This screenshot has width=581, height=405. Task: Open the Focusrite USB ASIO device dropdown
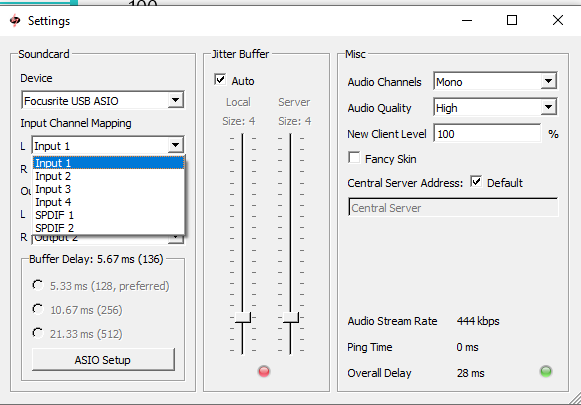pos(103,100)
